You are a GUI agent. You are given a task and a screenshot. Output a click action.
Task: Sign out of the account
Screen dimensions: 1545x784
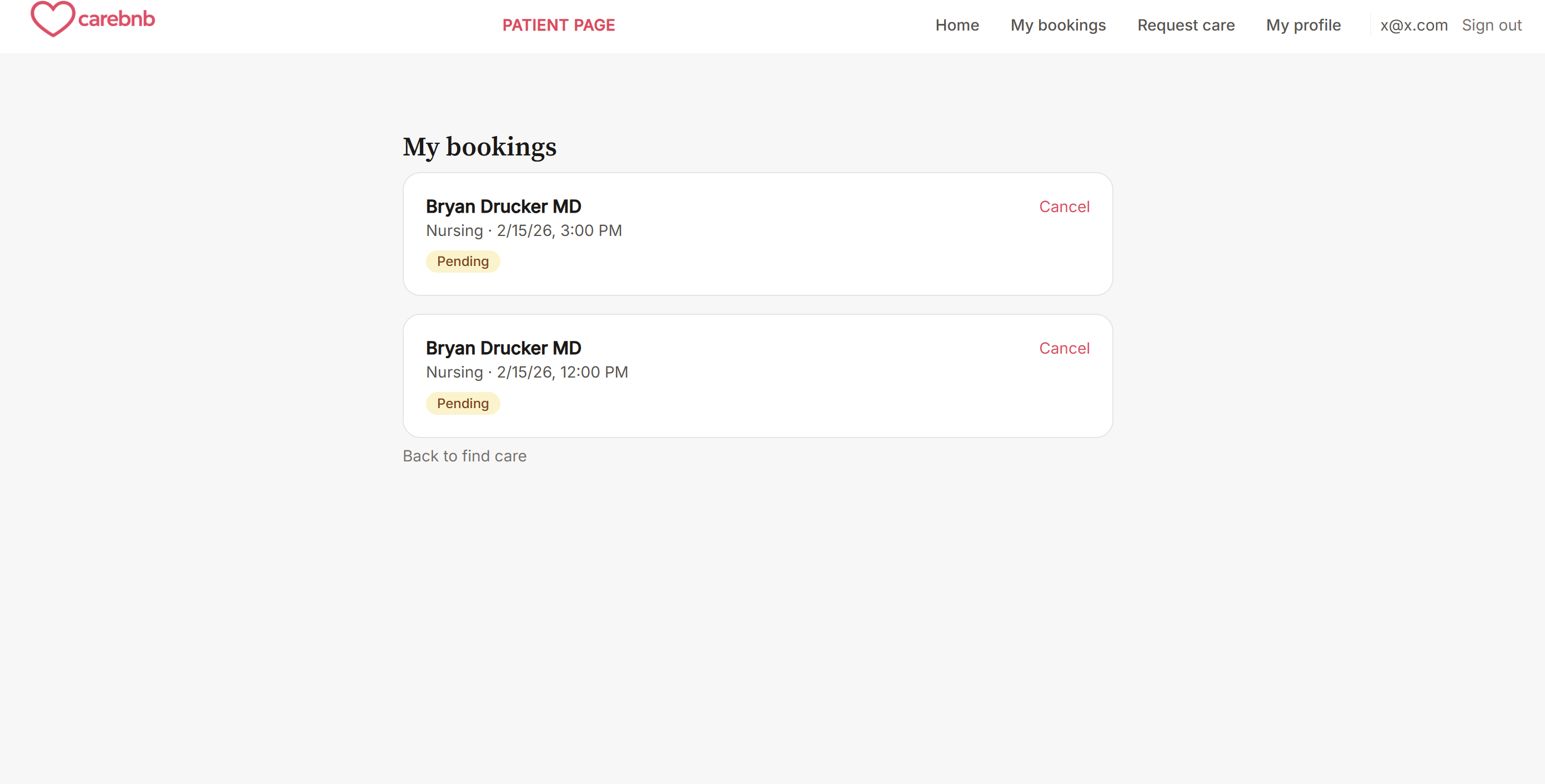click(x=1491, y=25)
